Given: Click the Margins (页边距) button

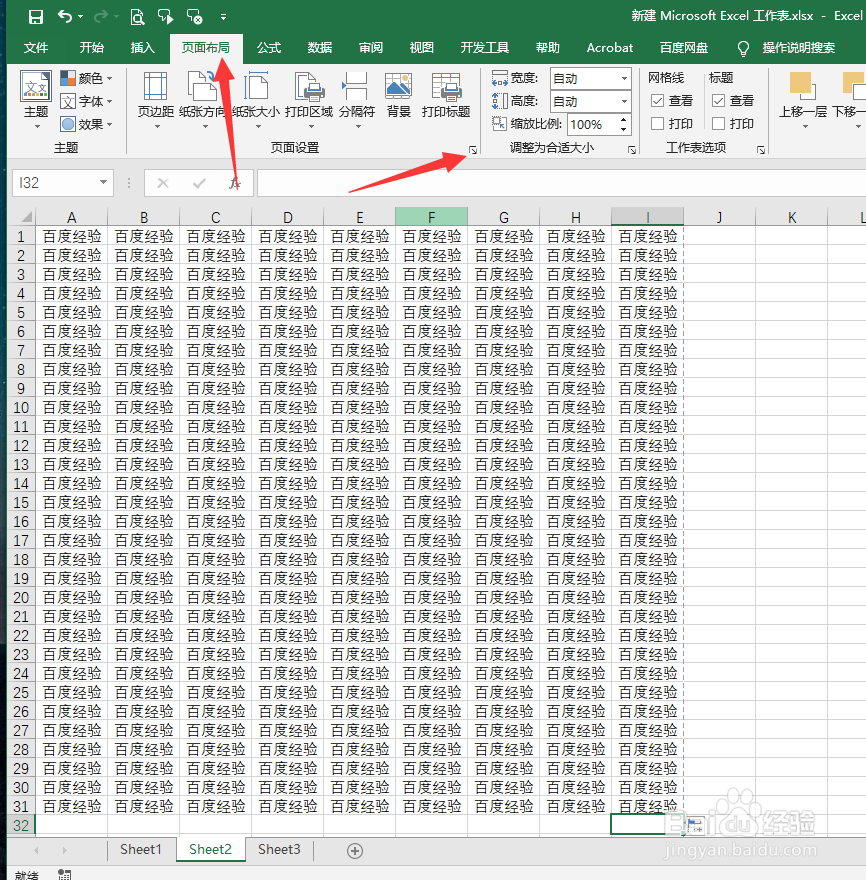Looking at the screenshot, I should (156, 100).
